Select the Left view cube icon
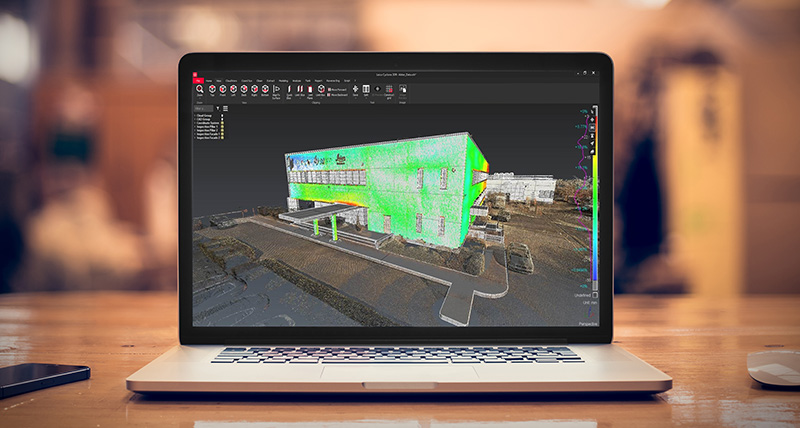 (x=233, y=90)
